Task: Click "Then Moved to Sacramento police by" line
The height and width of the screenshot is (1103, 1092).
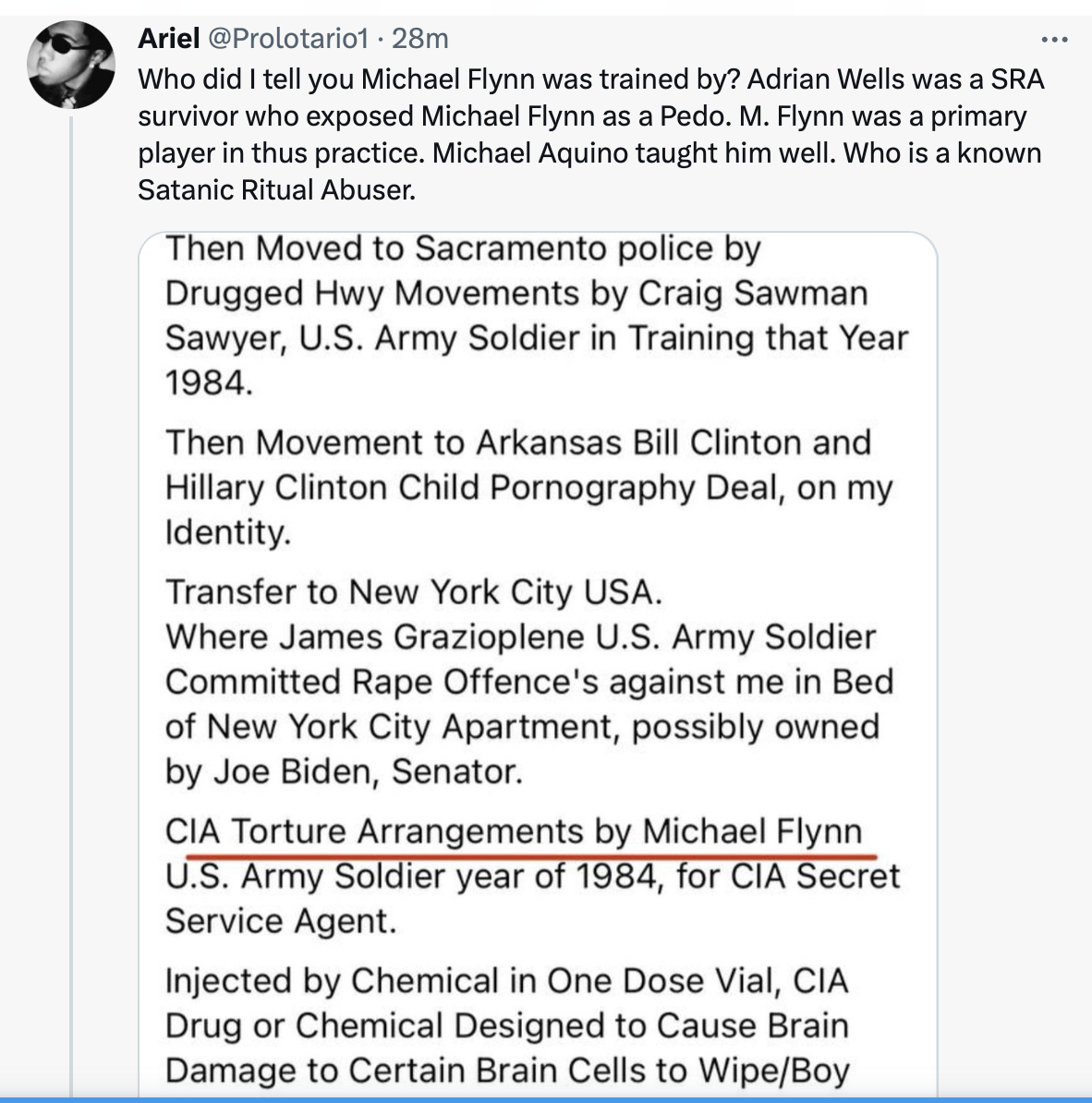Action: [463, 248]
